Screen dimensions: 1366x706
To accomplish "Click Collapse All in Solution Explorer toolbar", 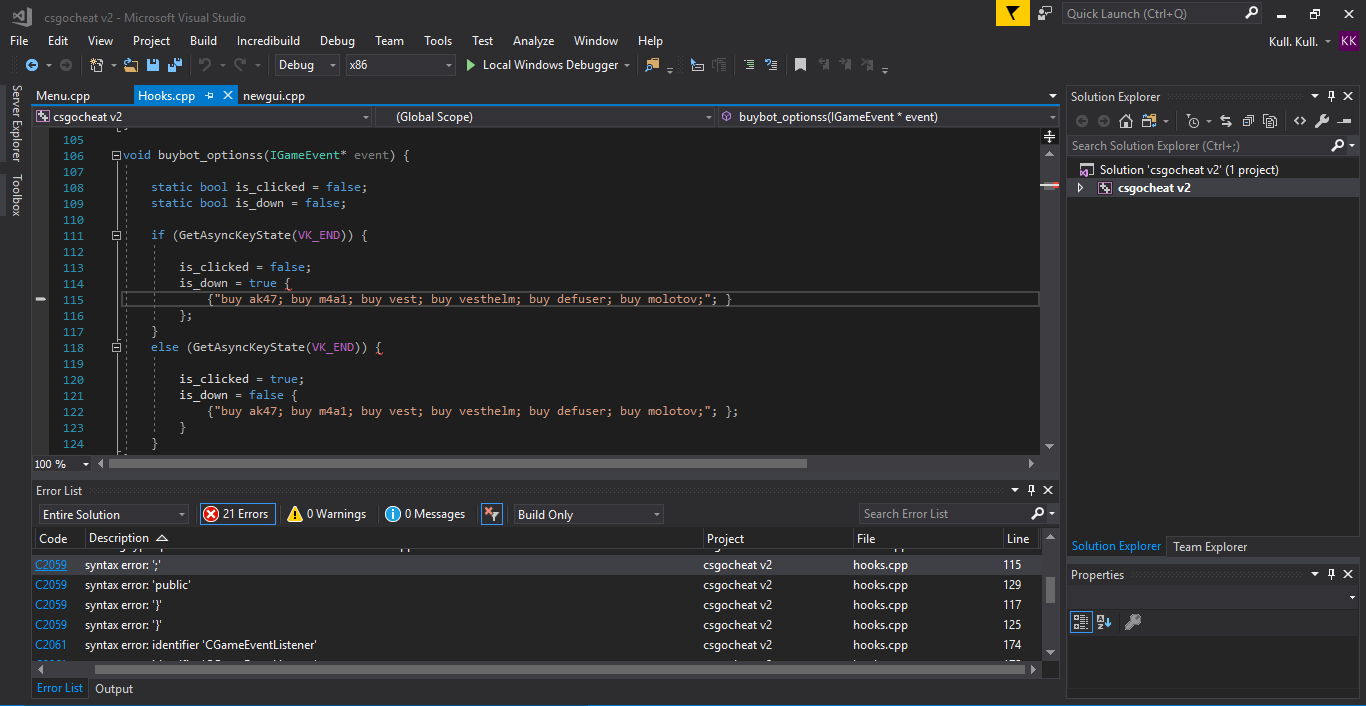I will pos(1248,121).
